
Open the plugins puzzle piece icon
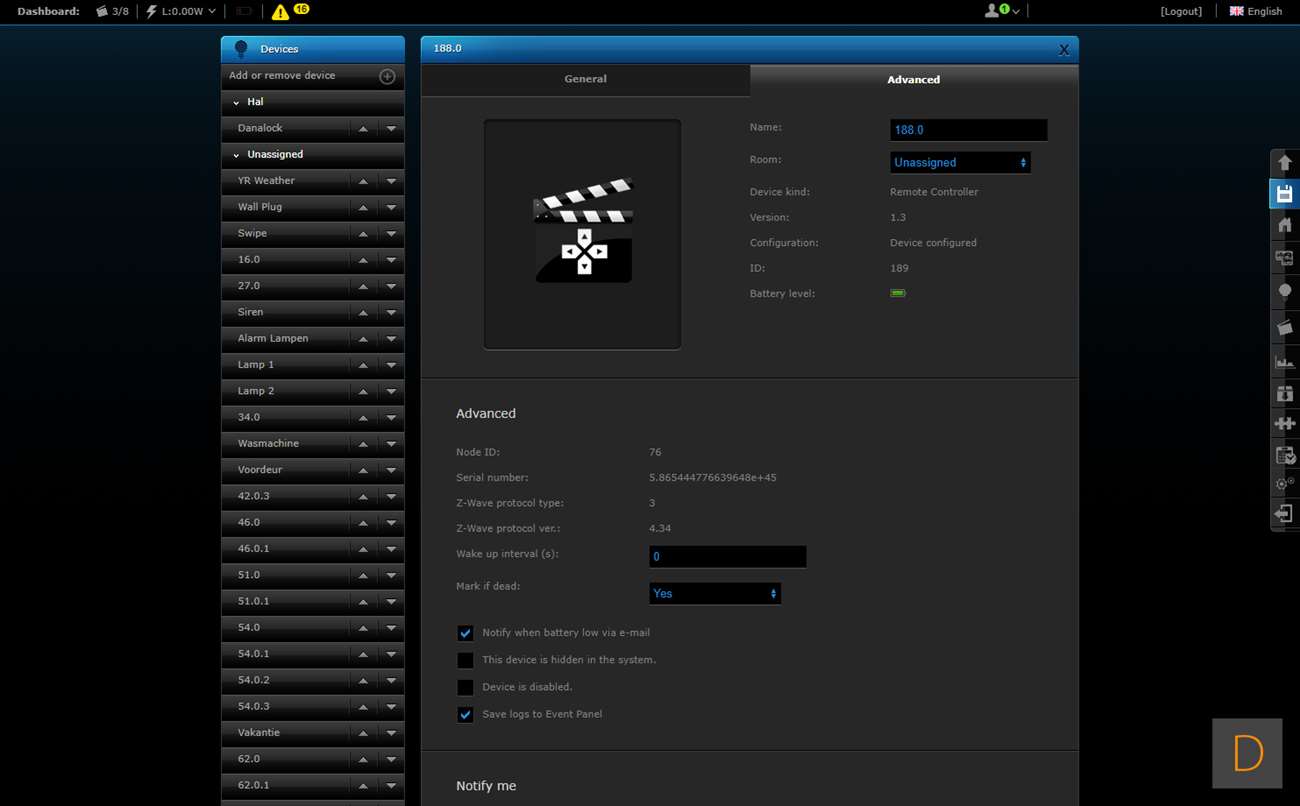click(x=1285, y=424)
